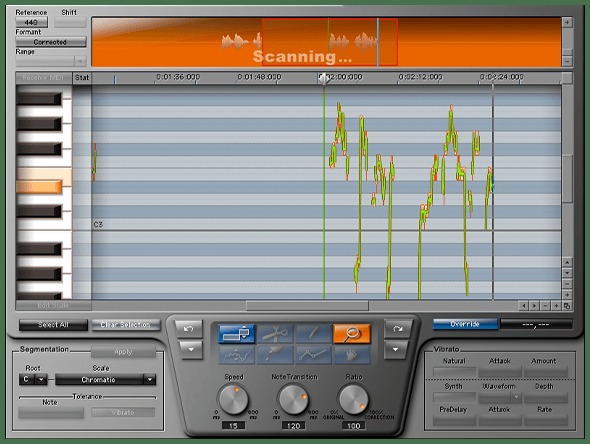
Task: Click the highlighted orange piano key
Action: click(39, 187)
